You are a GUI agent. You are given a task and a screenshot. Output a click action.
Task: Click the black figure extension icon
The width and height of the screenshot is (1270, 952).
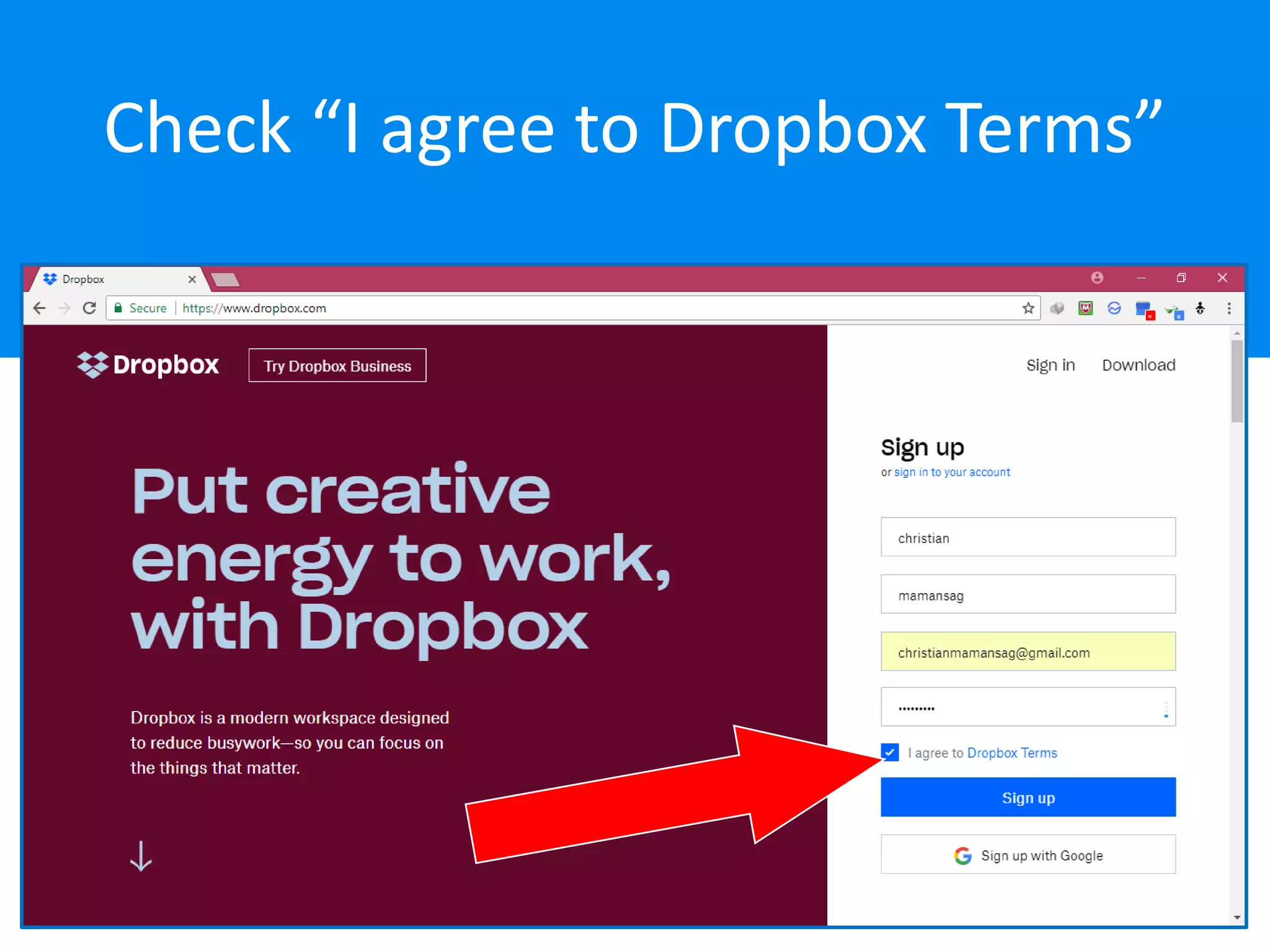point(1201,308)
